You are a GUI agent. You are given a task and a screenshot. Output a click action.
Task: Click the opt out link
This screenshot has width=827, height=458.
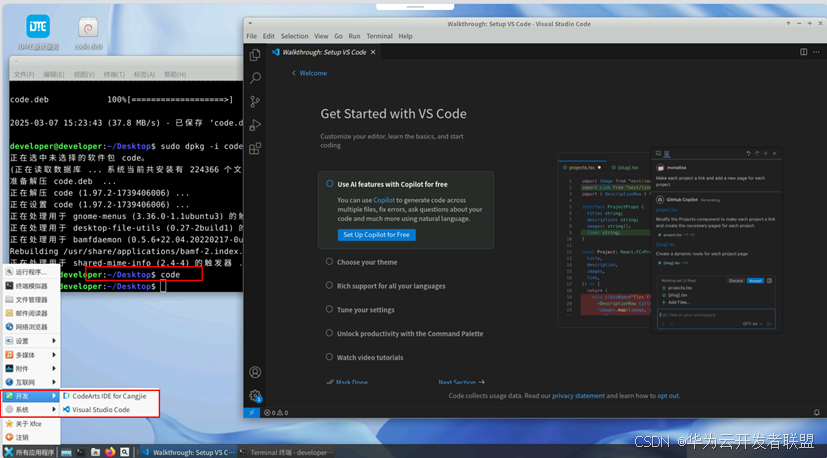pyautogui.click(x=668, y=396)
